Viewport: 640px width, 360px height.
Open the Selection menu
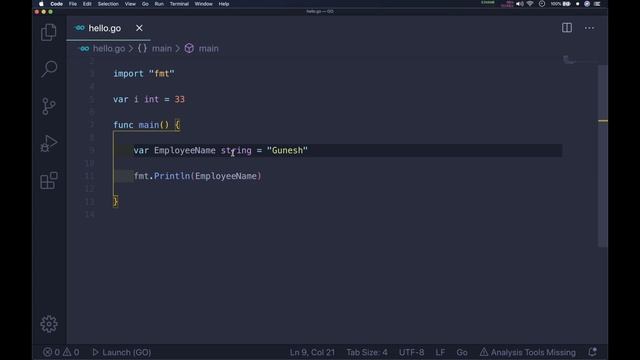pos(108,4)
